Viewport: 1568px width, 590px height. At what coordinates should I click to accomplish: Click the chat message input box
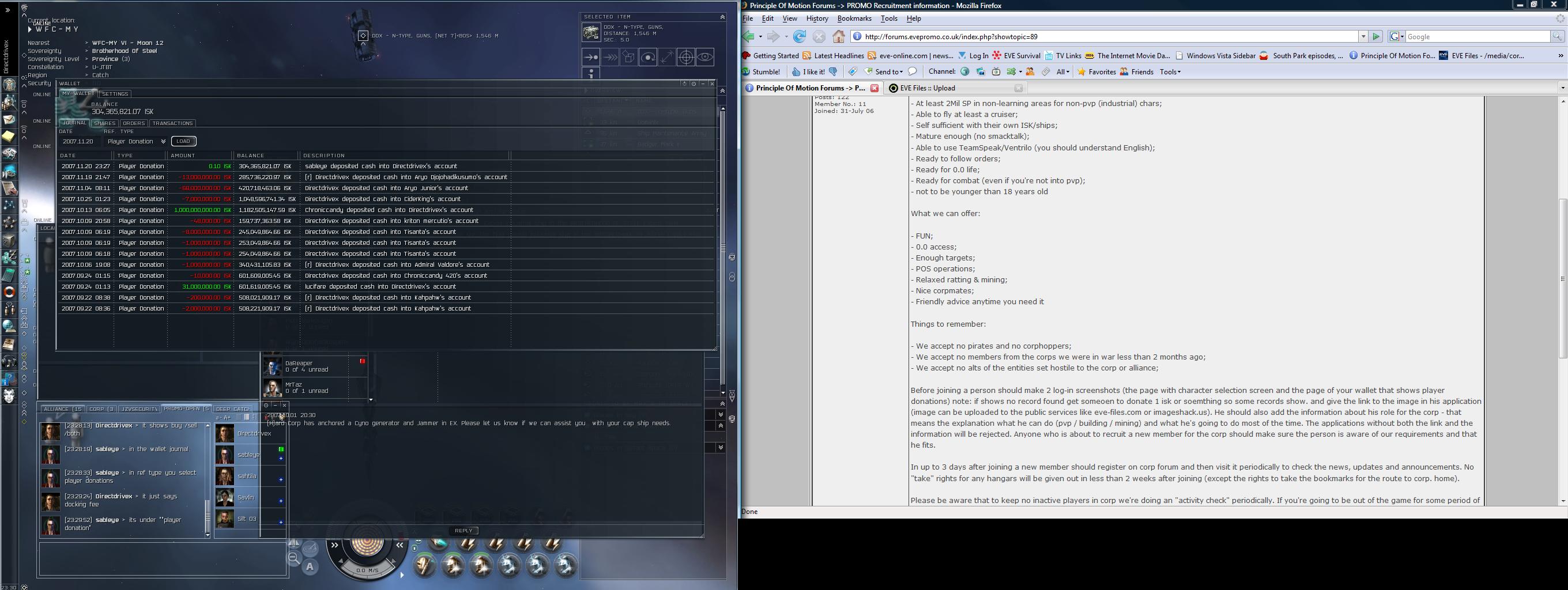coord(162,558)
